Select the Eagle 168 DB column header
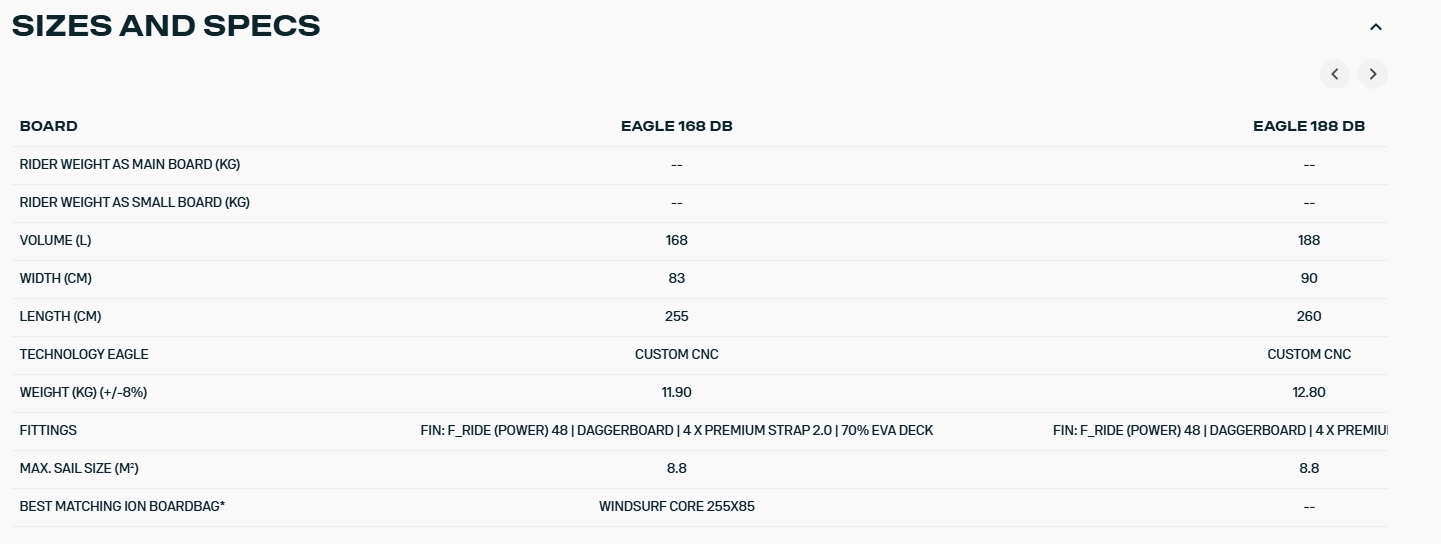The image size is (1441, 544). point(676,126)
